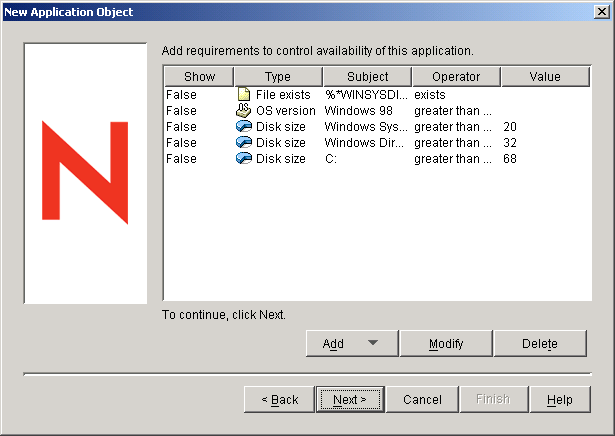Viewport: 615px width, 436px height.
Task: Click the Subject column header
Action: tap(367, 77)
